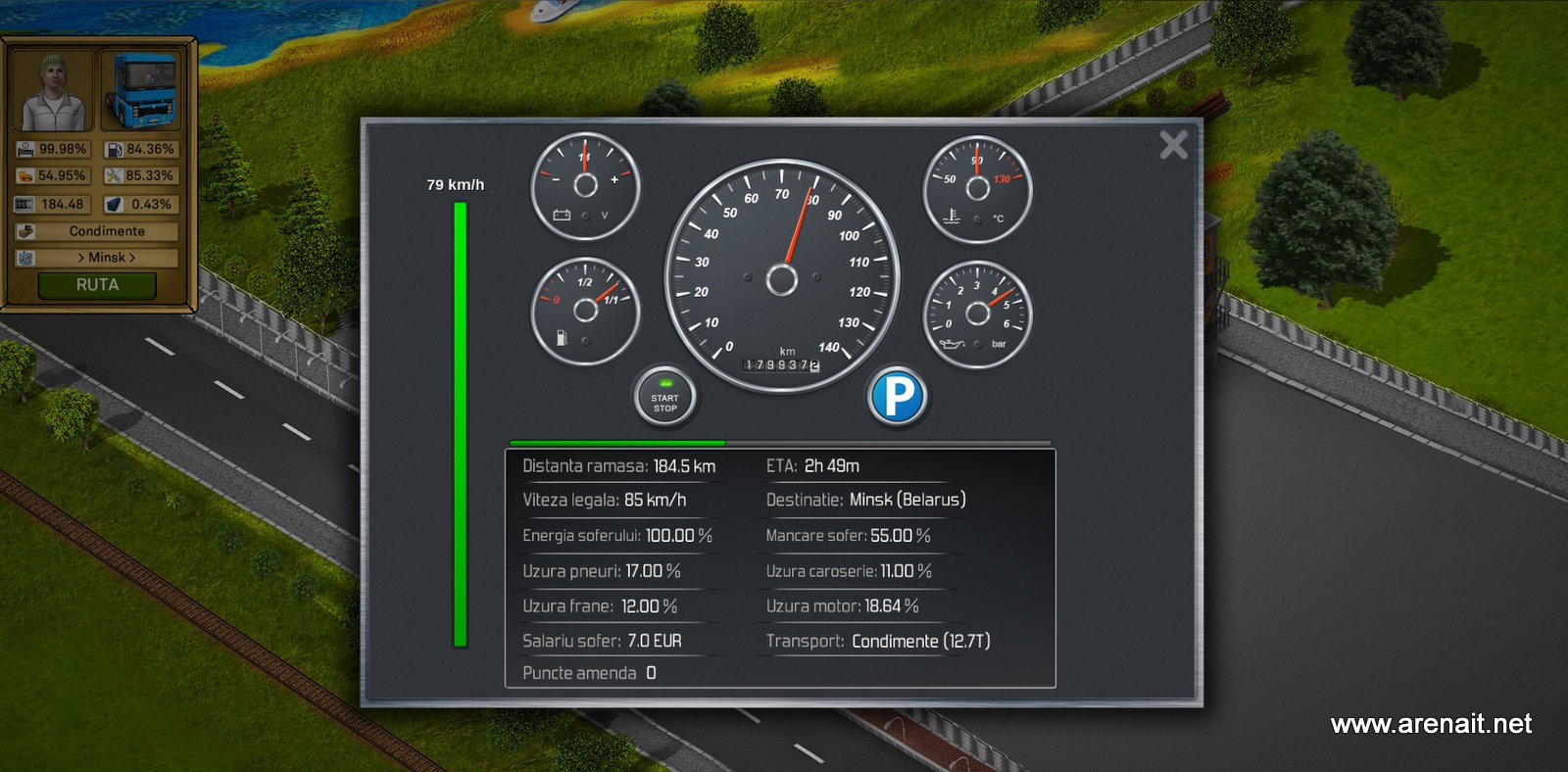Click the city icon beside Minsk
This screenshot has height=772, width=1568.
(25, 258)
